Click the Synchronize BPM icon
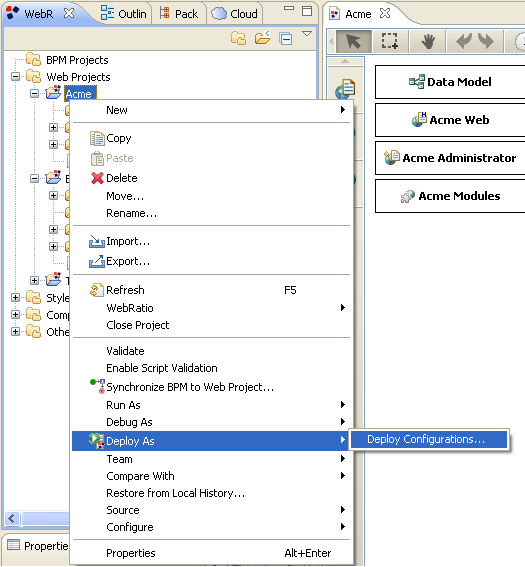Image resolution: width=525 pixels, height=567 pixels. [98, 386]
